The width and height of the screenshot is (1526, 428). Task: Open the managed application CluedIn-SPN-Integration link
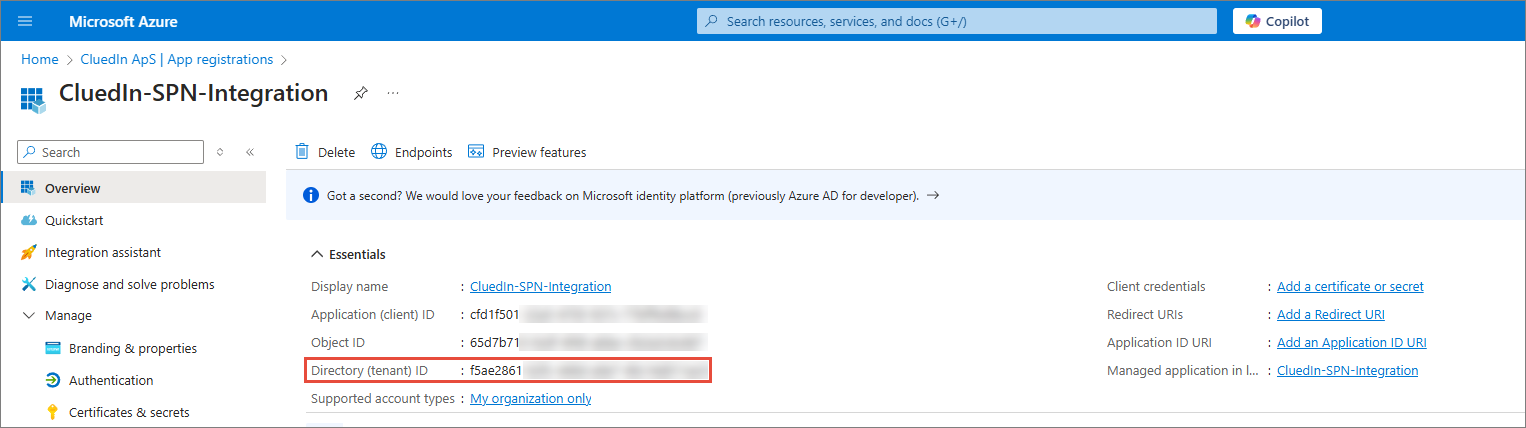[x=1348, y=370]
